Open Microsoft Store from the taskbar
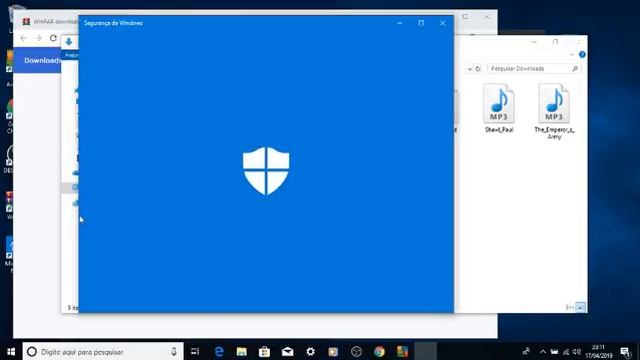This screenshot has width=640, height=360. pyautogui.click(x=264, y=351)
